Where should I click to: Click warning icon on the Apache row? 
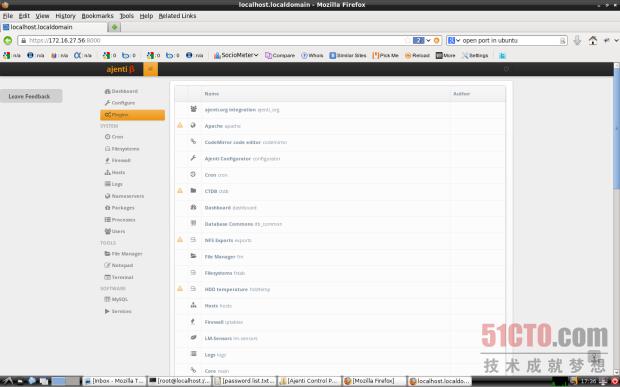[180, 125]
